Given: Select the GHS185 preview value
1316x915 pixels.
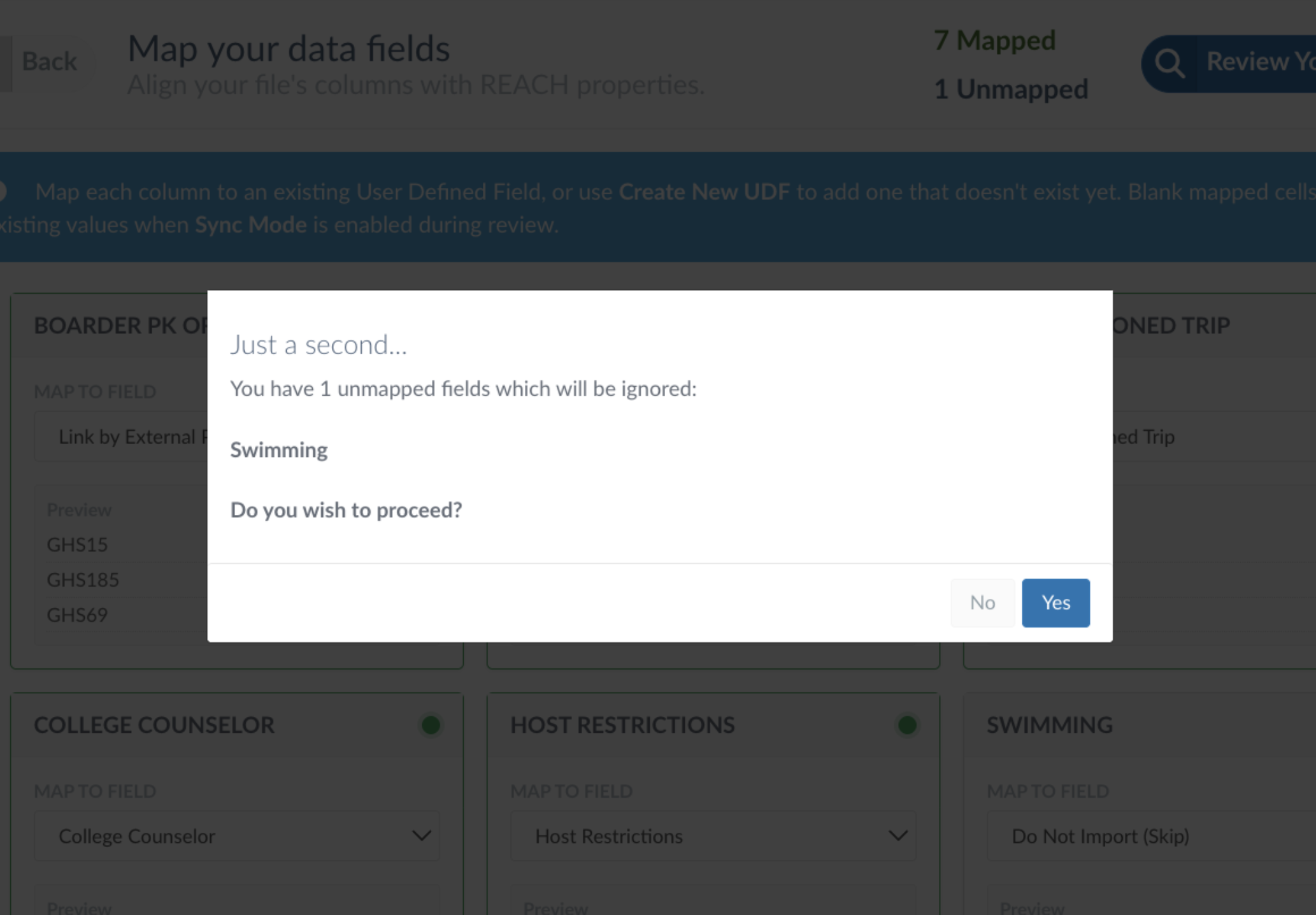Looking at the screenshot, I should coord(83,580).
